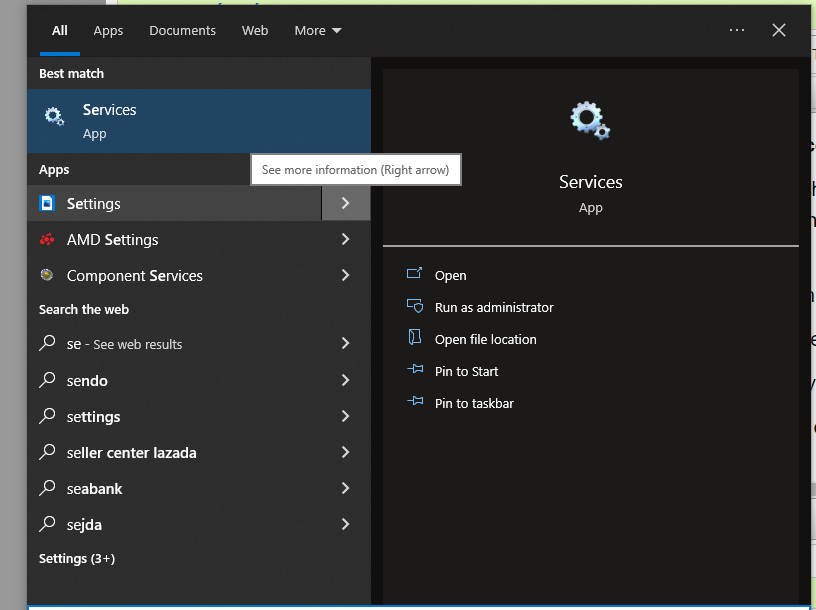Click the Pin to Start pin icon
The width and height of the screenshot is (816, 610).
(x=415, y=370)
